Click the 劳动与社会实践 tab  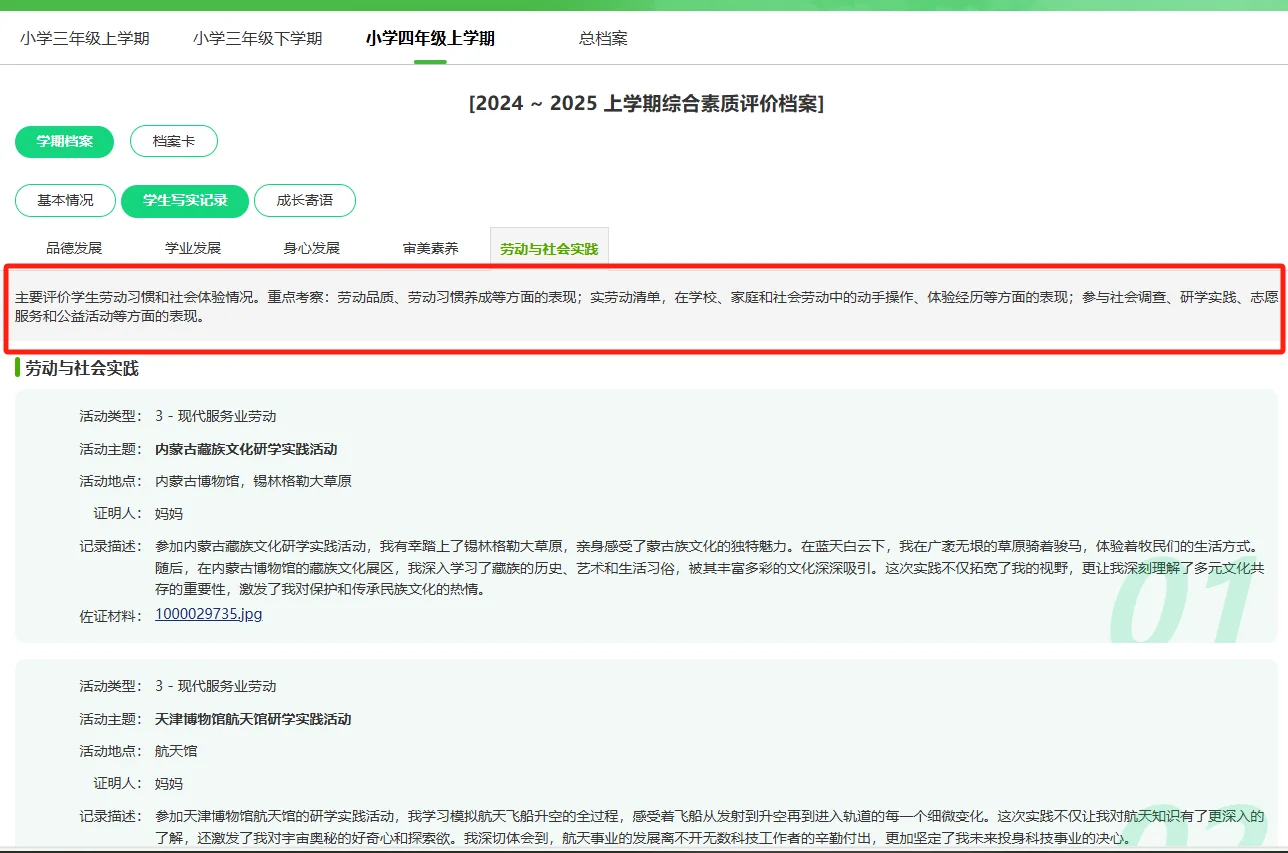coord(548,247)
